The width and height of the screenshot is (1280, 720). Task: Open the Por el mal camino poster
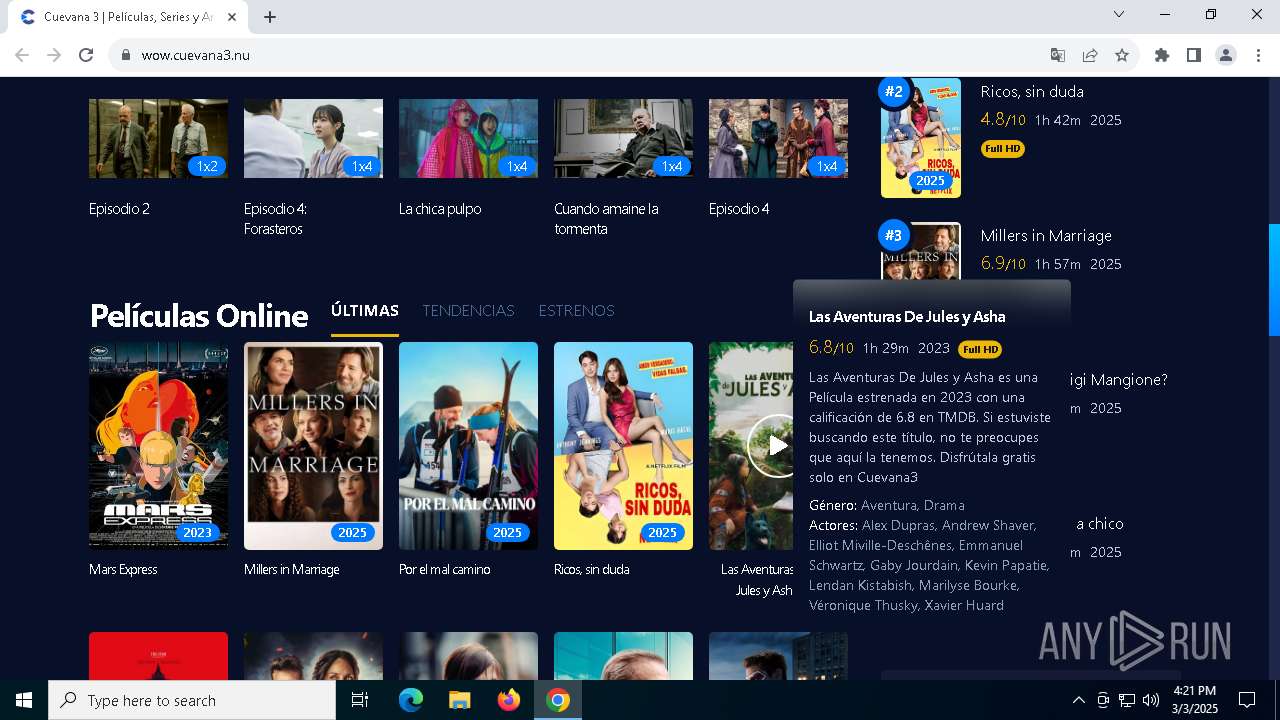pos(468,446)
